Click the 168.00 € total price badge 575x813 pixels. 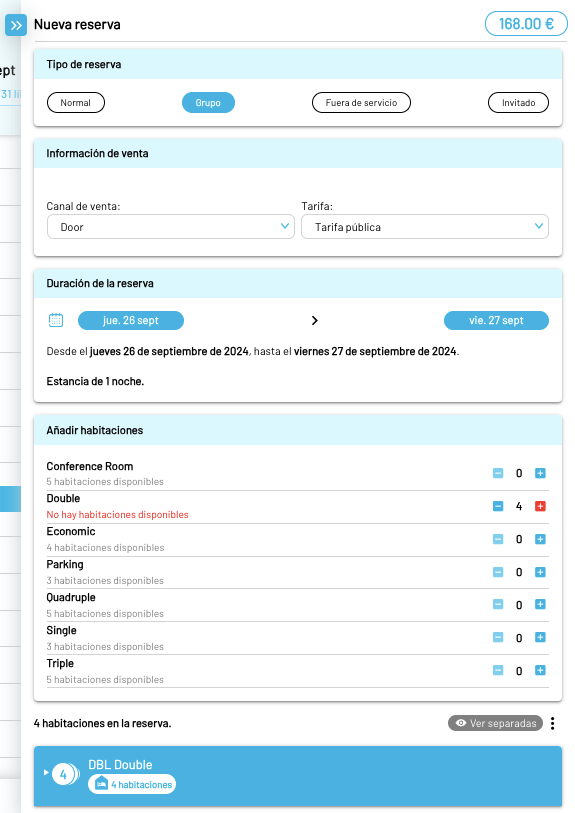tap(526, 24)
